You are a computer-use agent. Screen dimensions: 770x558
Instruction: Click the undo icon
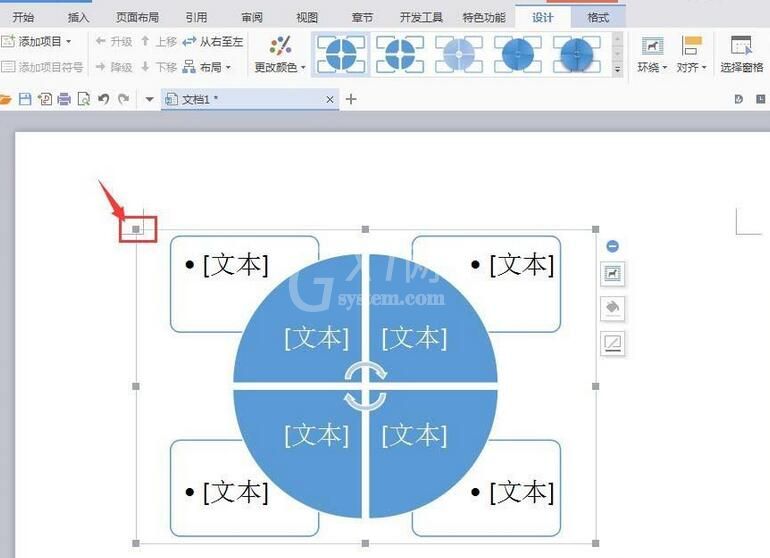(103, 100)
